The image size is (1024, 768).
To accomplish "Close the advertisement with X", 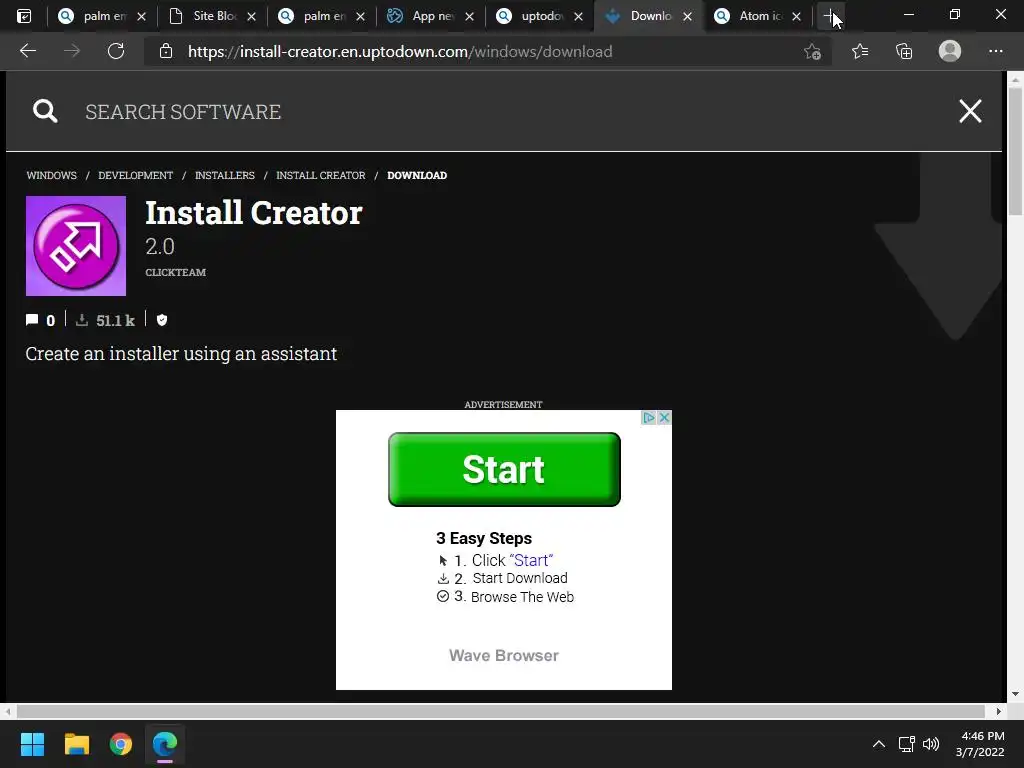I will (664, 417).
